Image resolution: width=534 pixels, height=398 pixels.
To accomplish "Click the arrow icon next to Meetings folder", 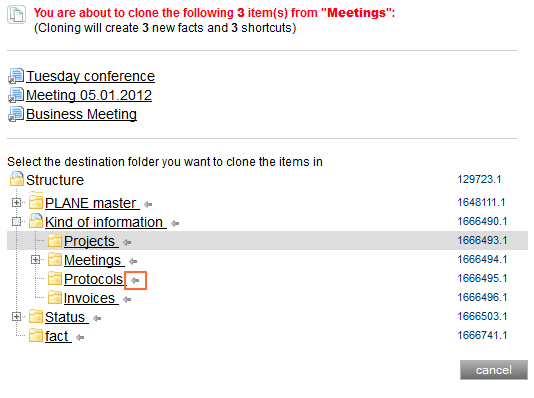I will coord(133,261).
